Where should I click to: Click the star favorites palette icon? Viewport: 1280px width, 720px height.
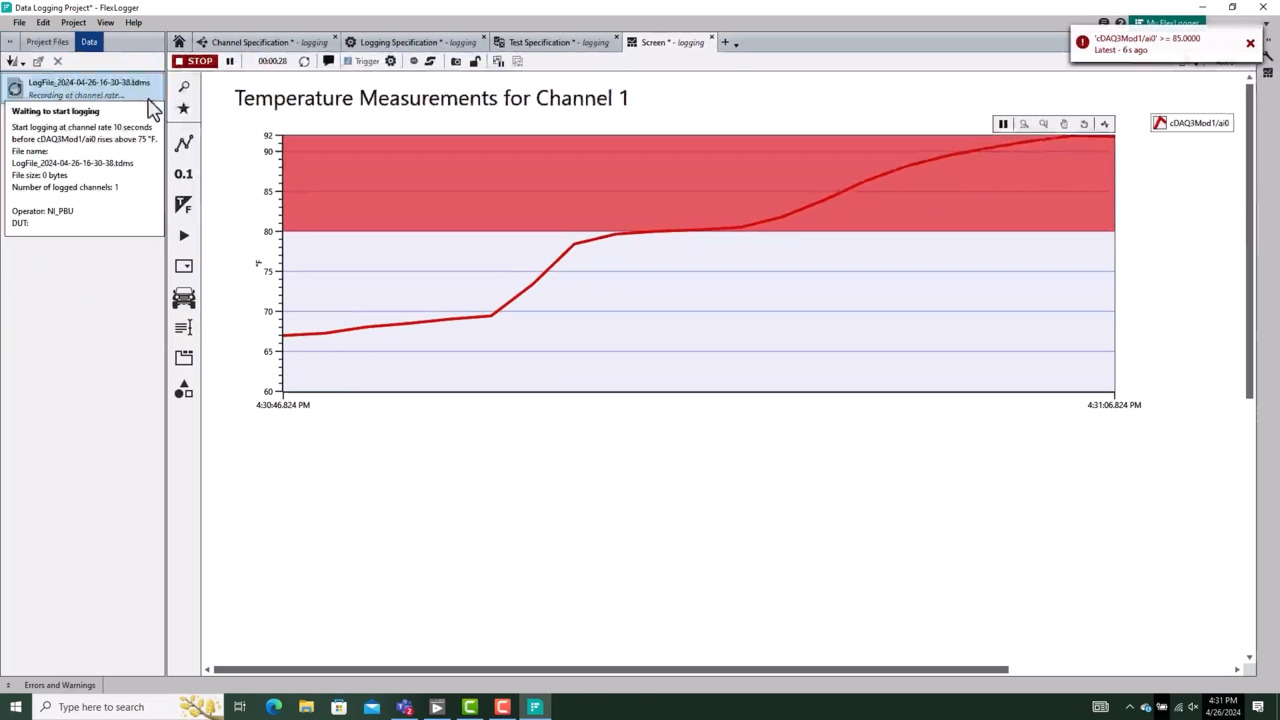(x=183, y=108)
